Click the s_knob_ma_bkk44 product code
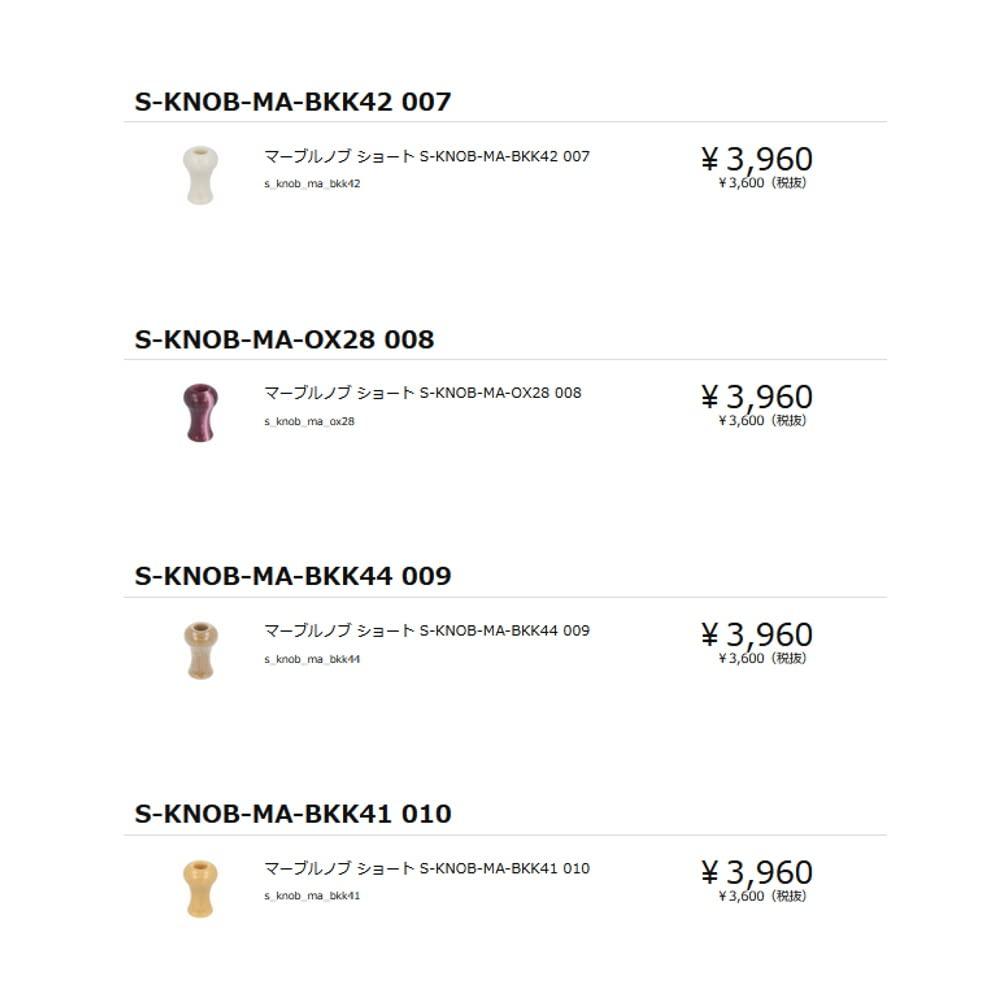Image resolution: width=1000 pixels, height=1000 pixels. [x=312, y=659]
